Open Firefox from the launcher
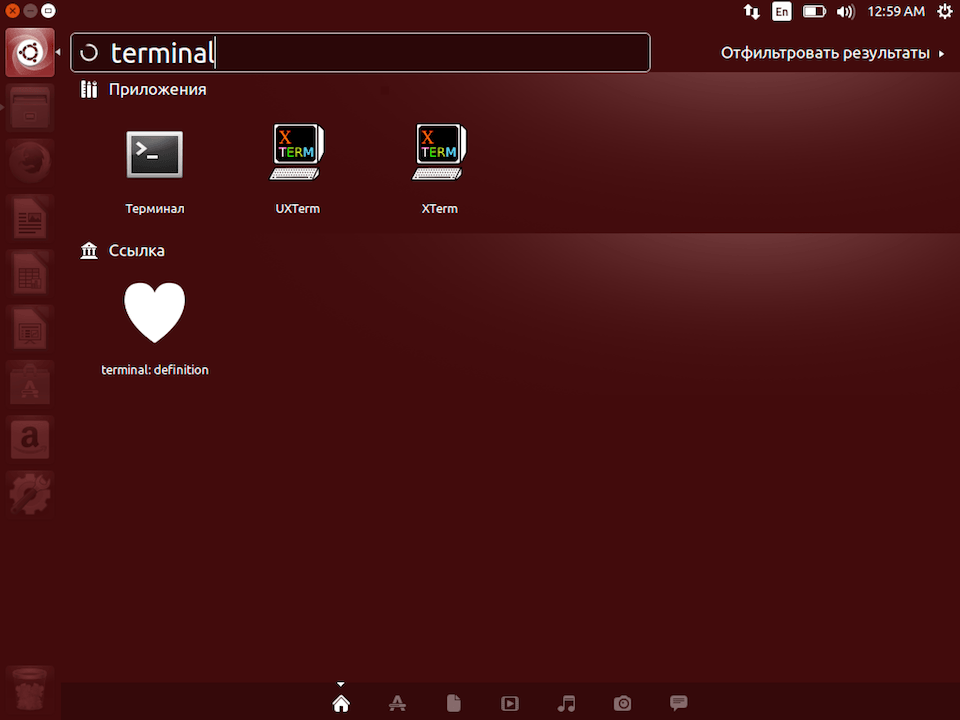 click(x=30, y=162)
